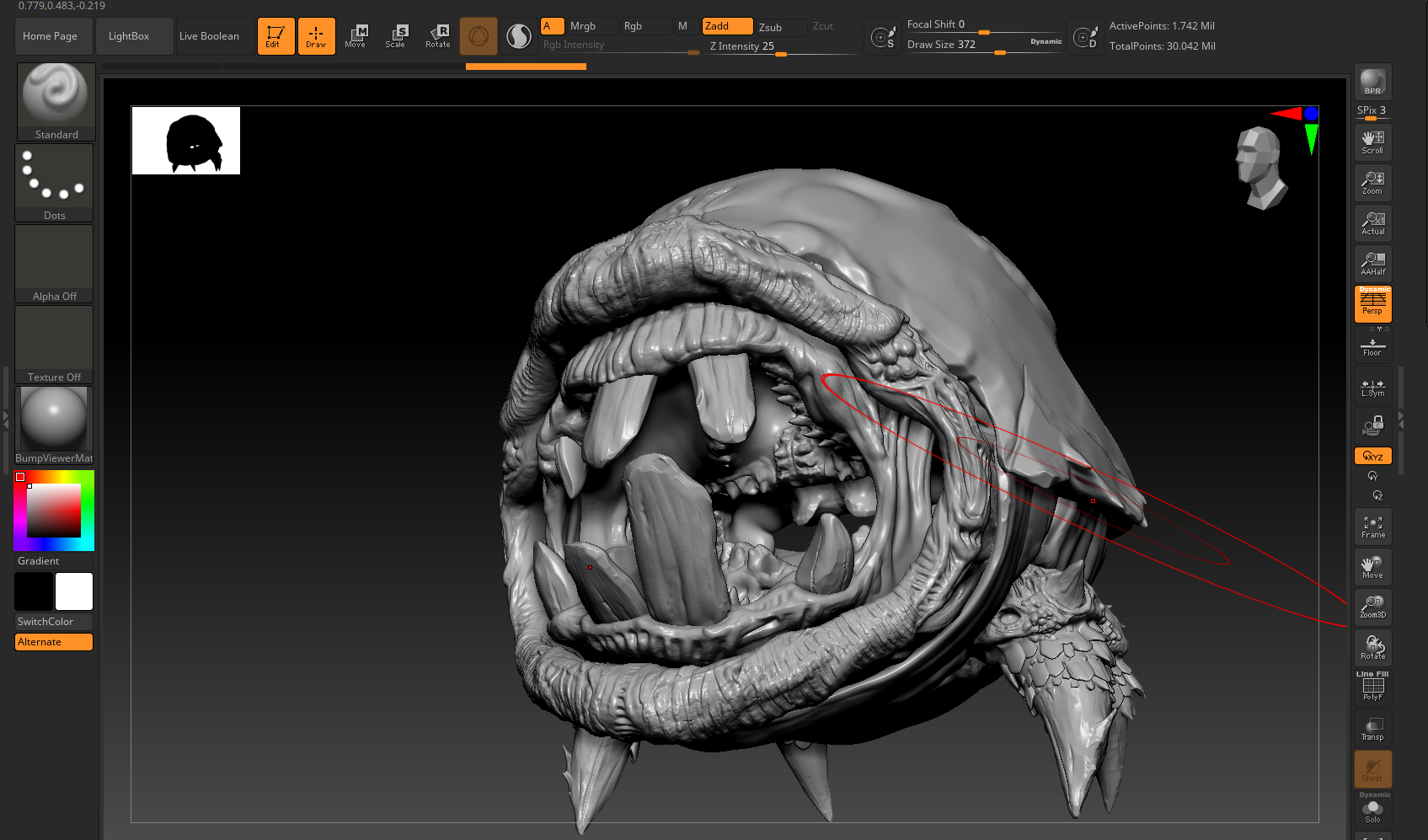
Task: Disable the Persp perspective toggle
Action: pos(1372,304)
